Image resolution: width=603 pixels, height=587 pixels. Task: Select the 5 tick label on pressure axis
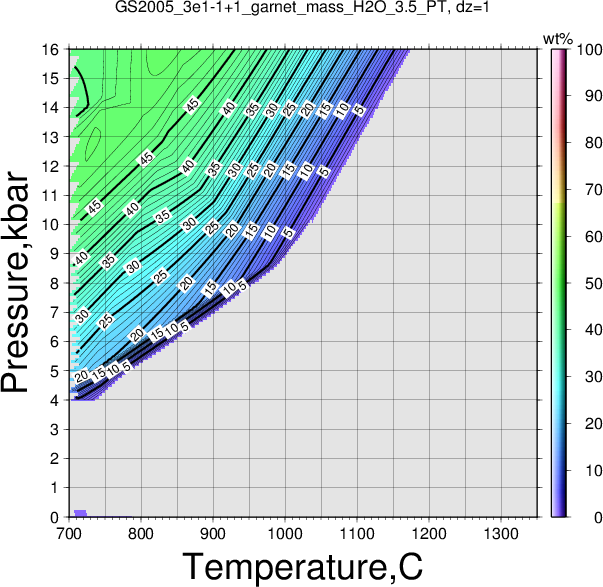pos(55,371)
